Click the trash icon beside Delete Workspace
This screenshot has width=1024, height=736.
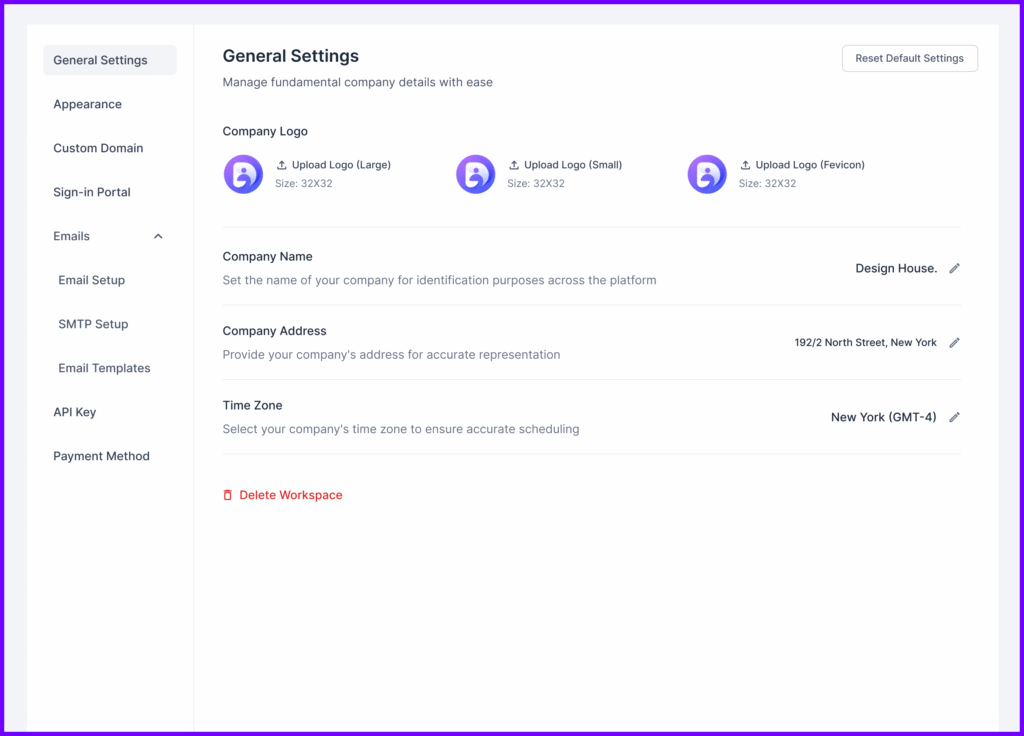point(227,494)
